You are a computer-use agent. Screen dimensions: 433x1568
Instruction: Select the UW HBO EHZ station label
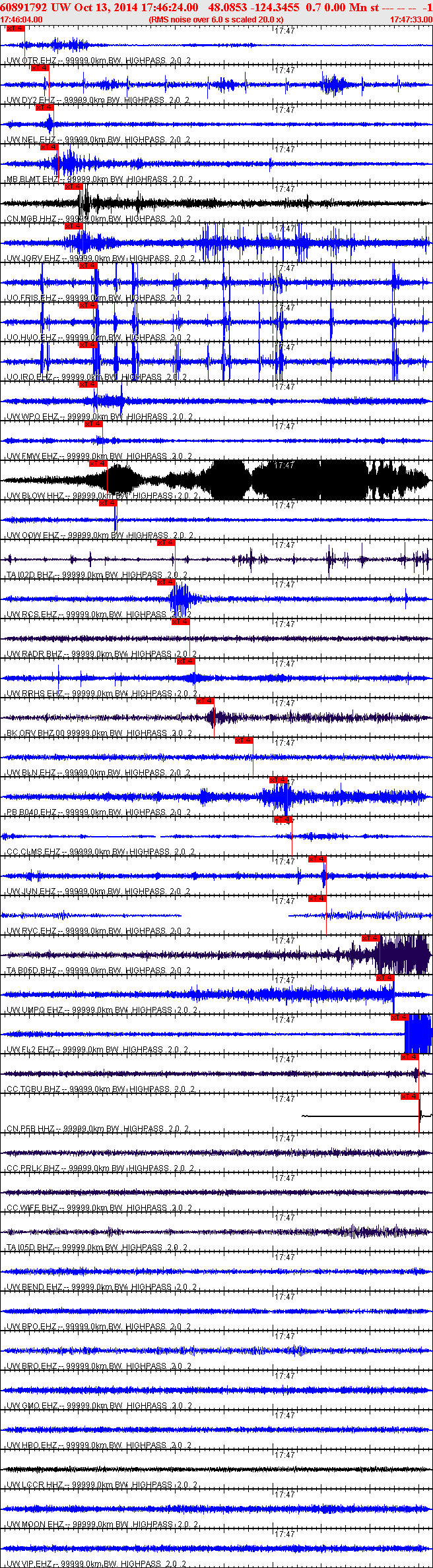[x=31, y=1445]
